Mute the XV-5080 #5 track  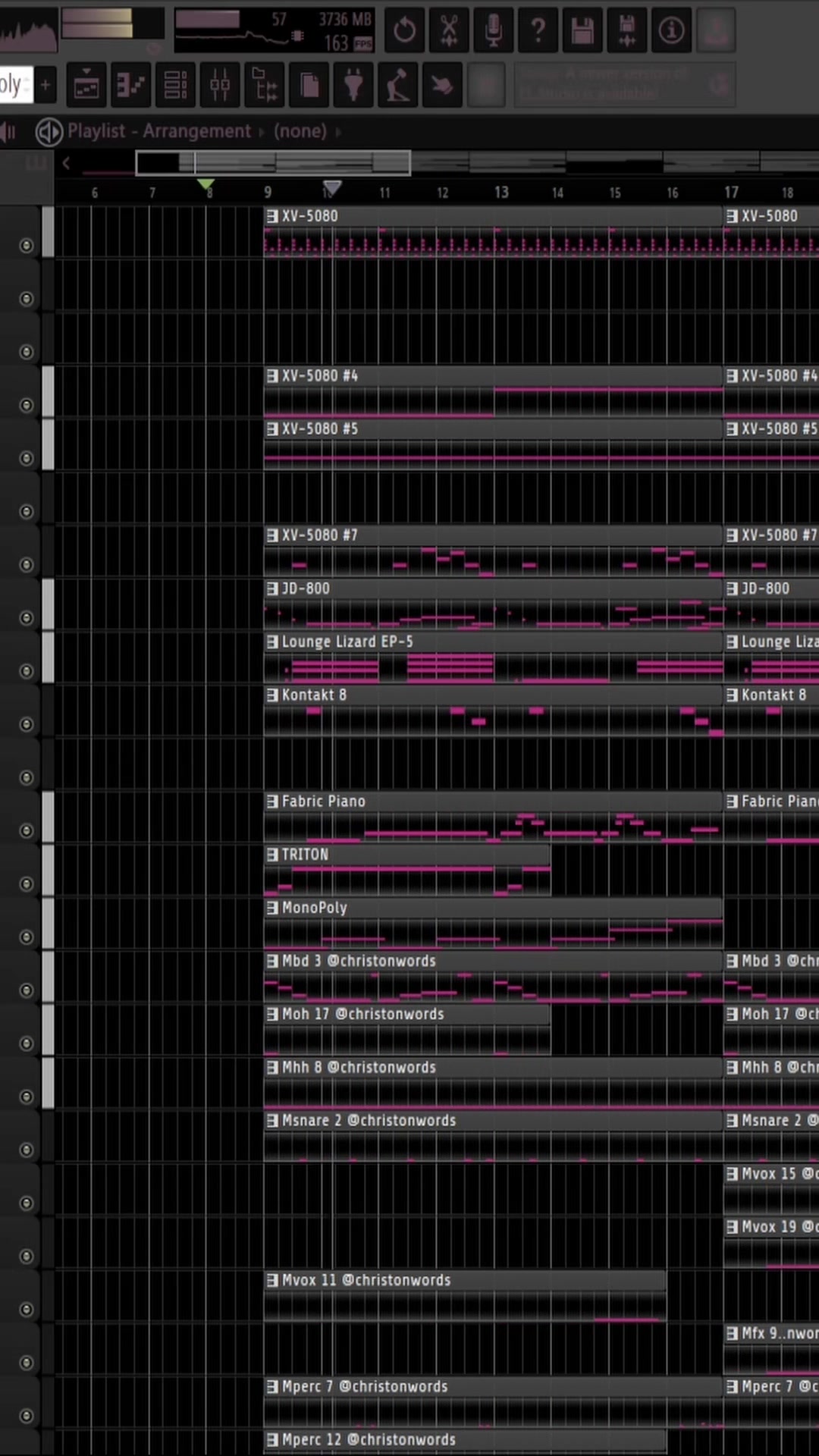click(x=27, y=458)
